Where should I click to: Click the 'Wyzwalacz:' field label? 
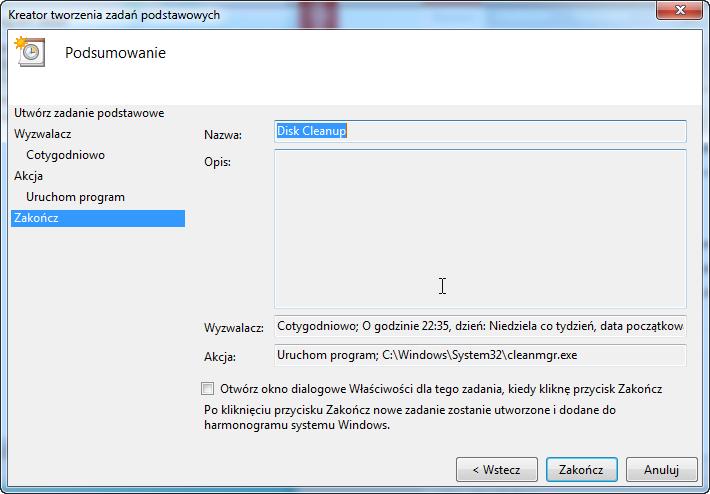point(234,328)
